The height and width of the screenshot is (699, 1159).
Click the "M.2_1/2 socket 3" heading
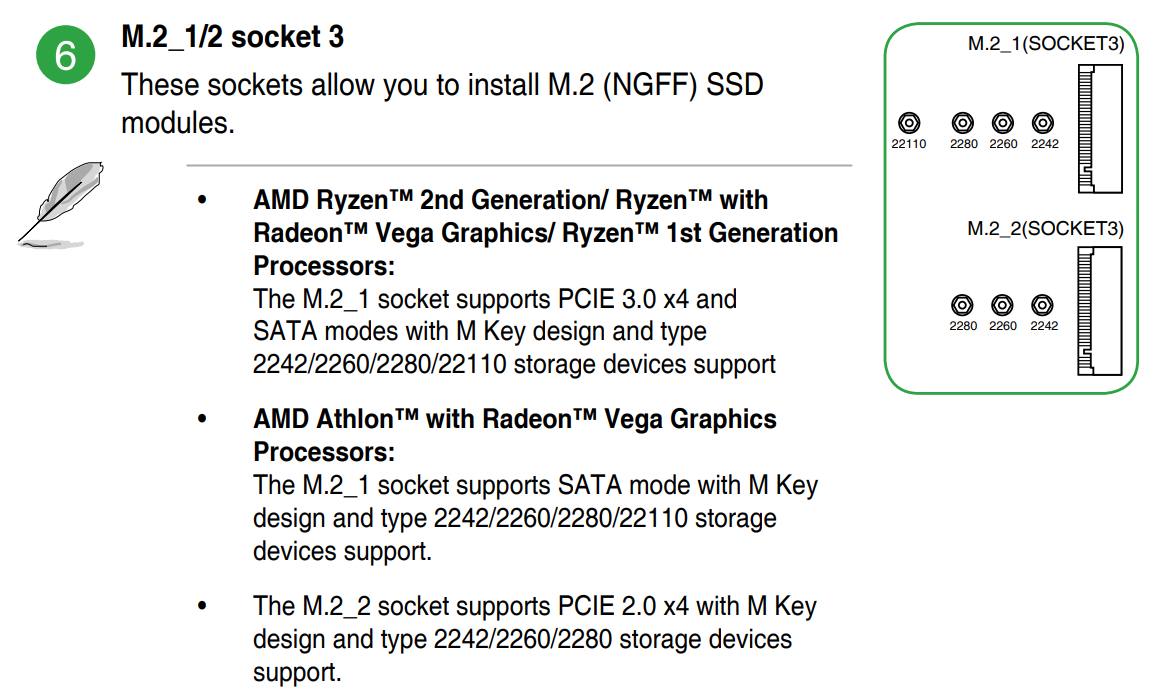232,38
